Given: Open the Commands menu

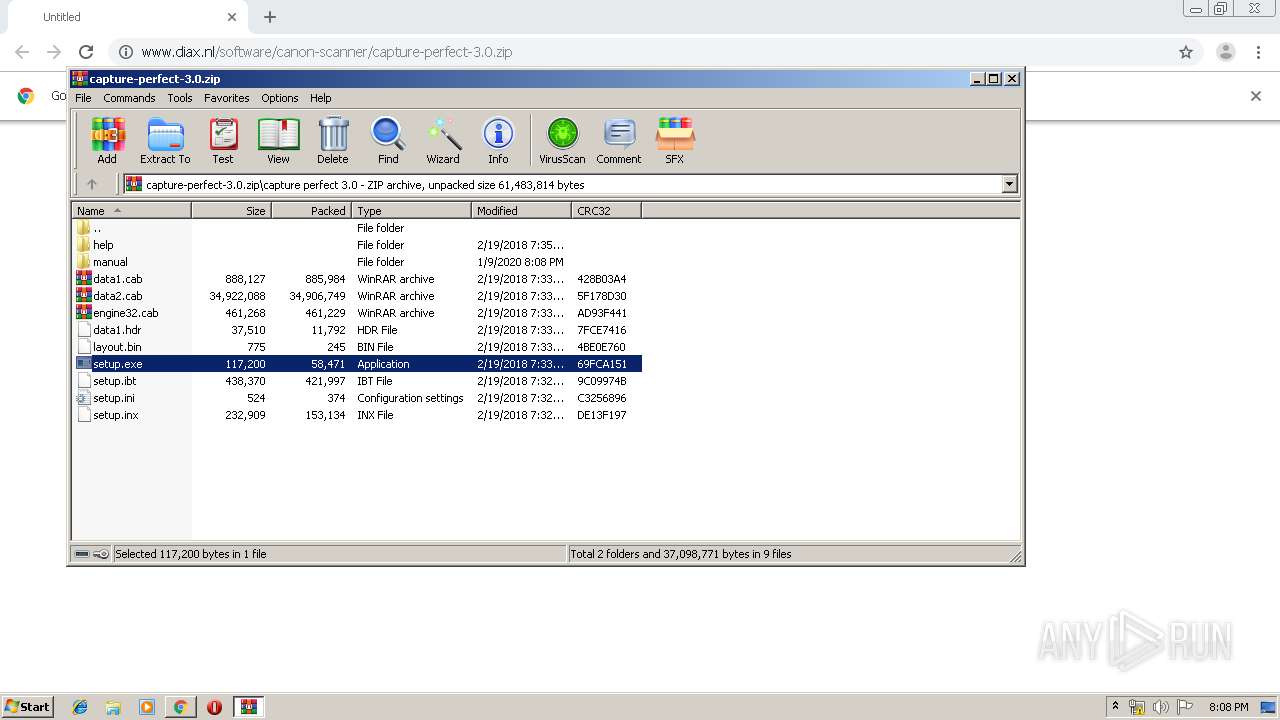Looking at the screenshot, I should tap(129, 98).
